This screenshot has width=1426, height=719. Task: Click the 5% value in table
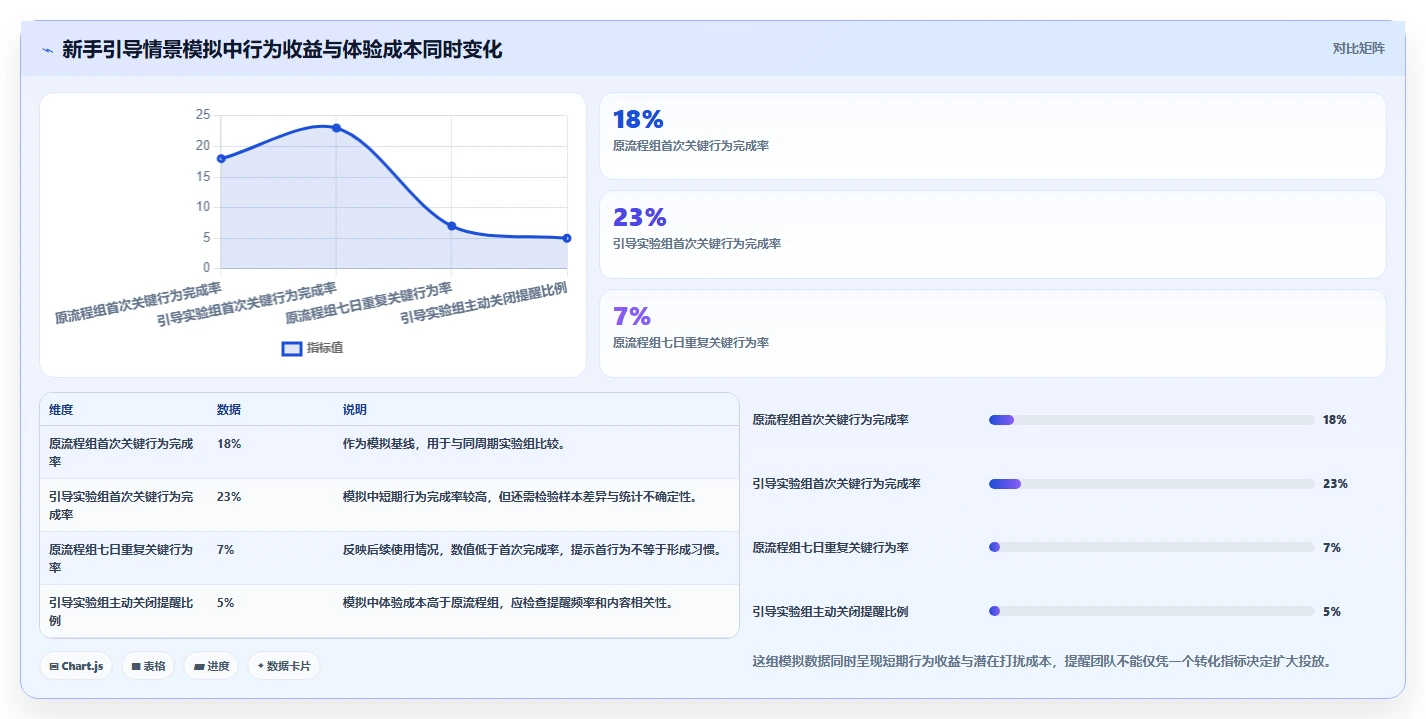pyautogui.click(x=226, y=602)
